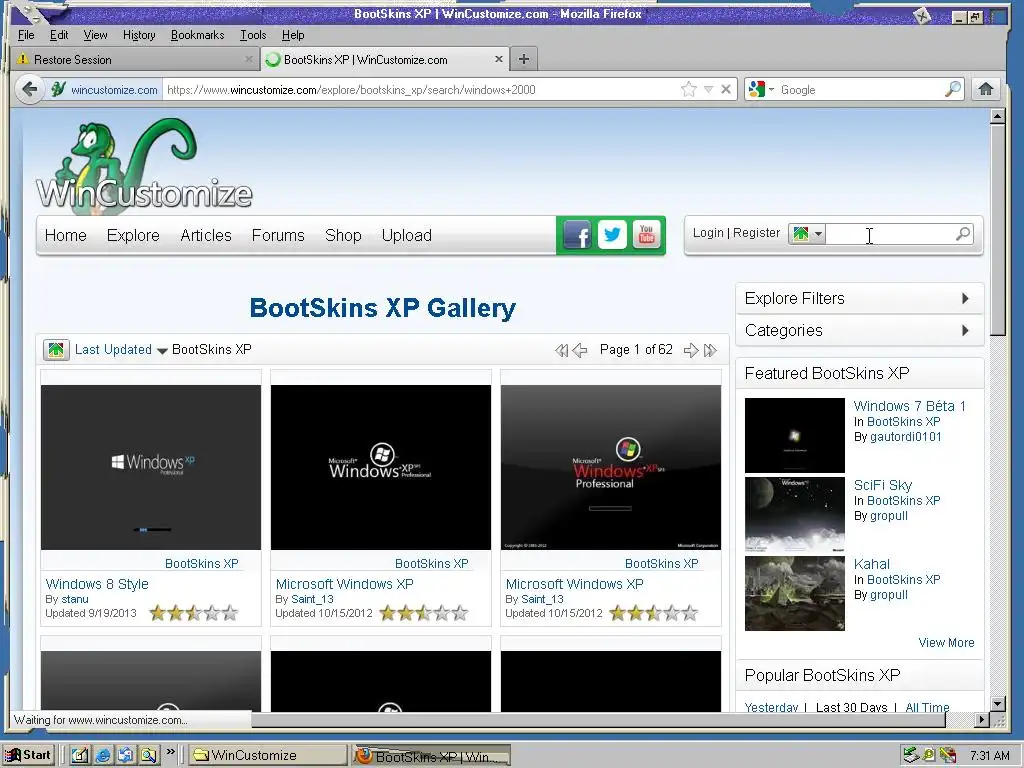Screen dimensions: 1024x768
Task: Open new tab with plus button
Action: 523,59
